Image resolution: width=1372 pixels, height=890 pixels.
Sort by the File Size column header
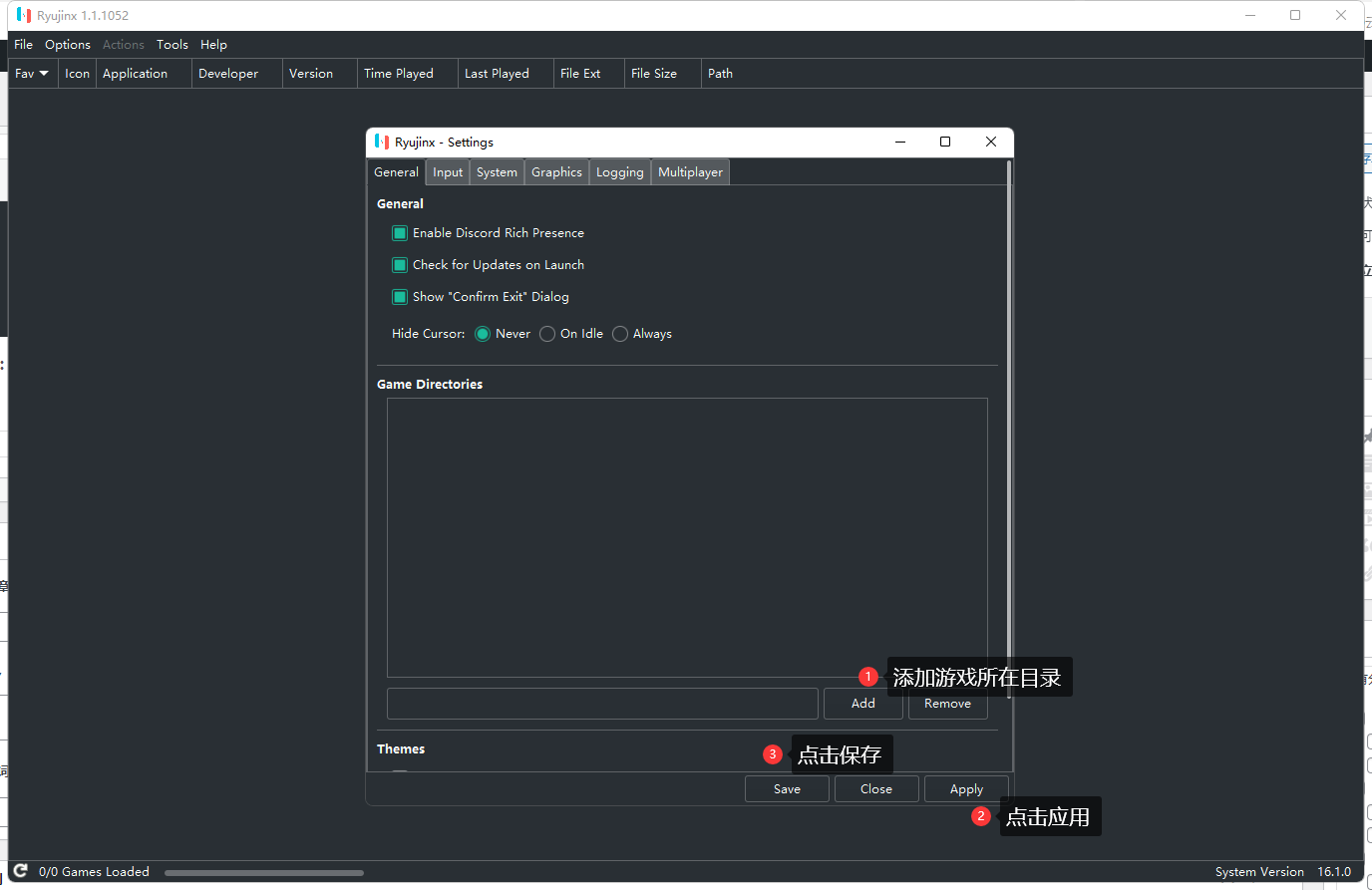[663, 74]
